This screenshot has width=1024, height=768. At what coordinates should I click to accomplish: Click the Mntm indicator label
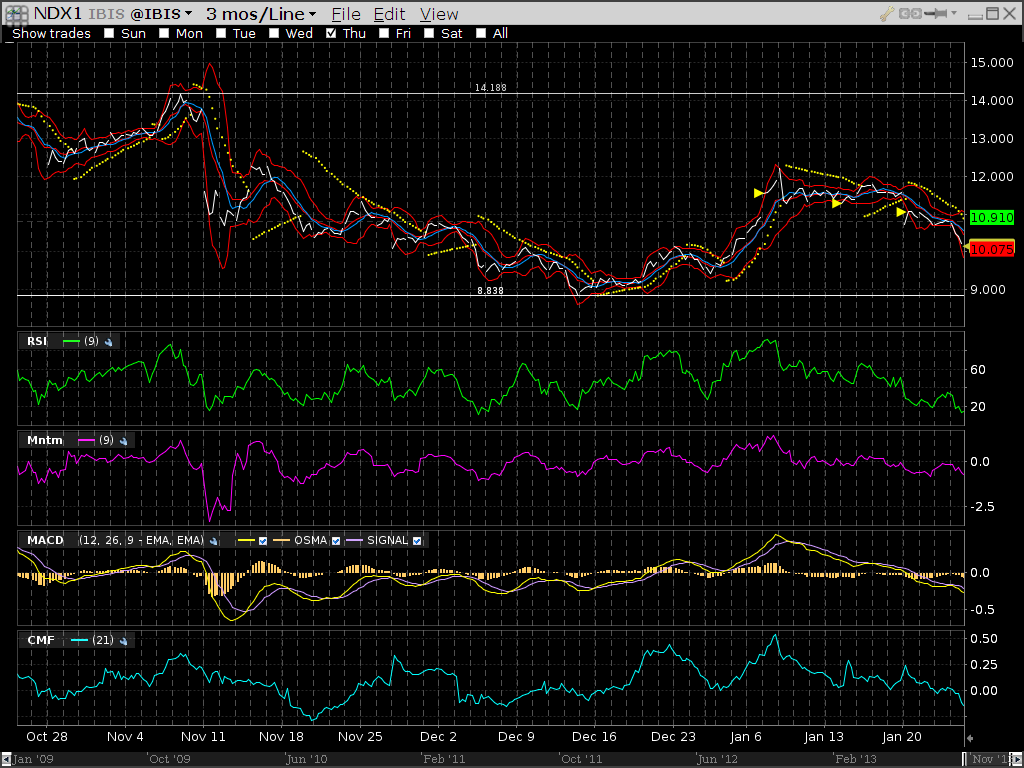pos(44,440)
